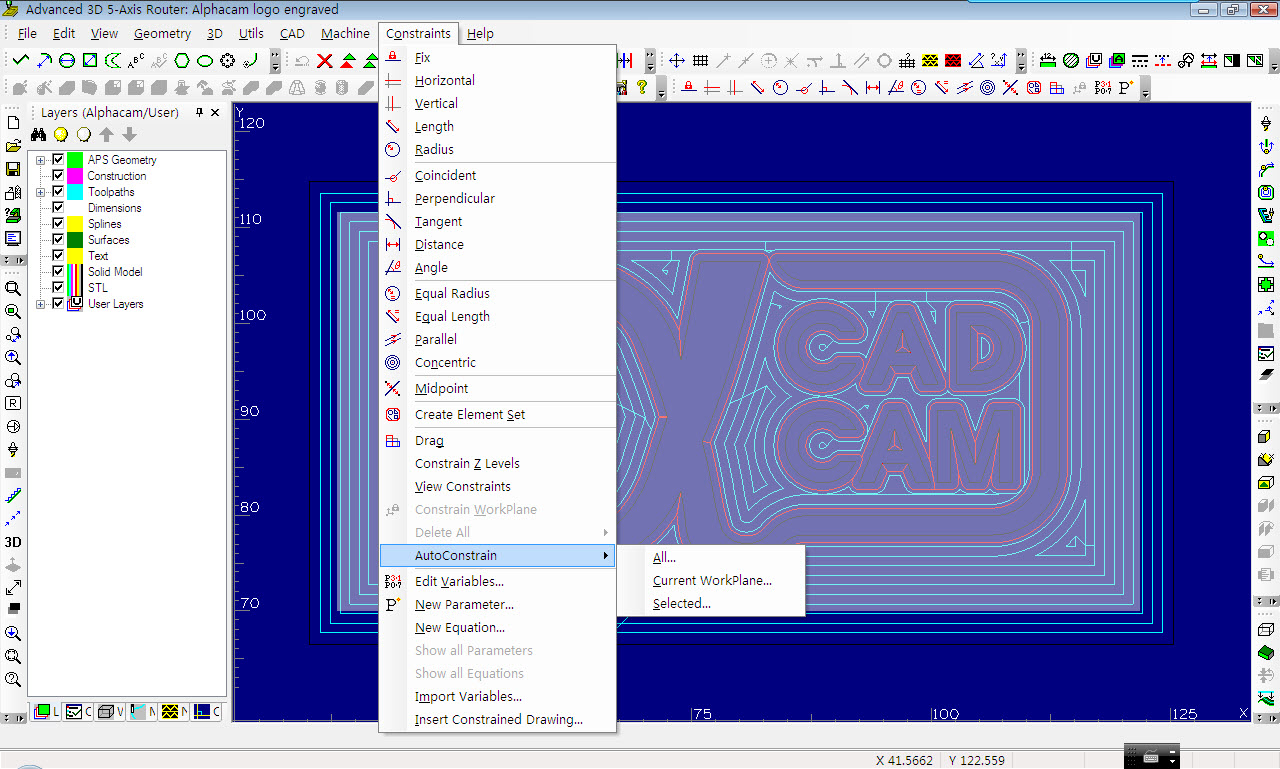This screenshot has height=769, width=1280.
Task: Click the Radius constraint toolbar icon
Action: (x=781, y=88)
